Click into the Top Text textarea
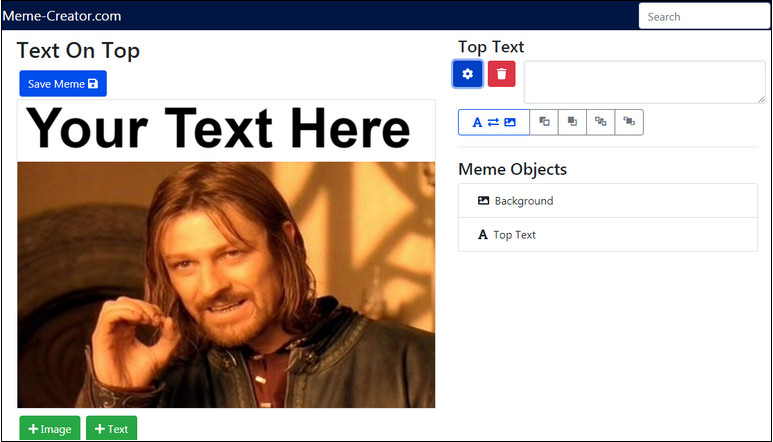 click(645, 82)
